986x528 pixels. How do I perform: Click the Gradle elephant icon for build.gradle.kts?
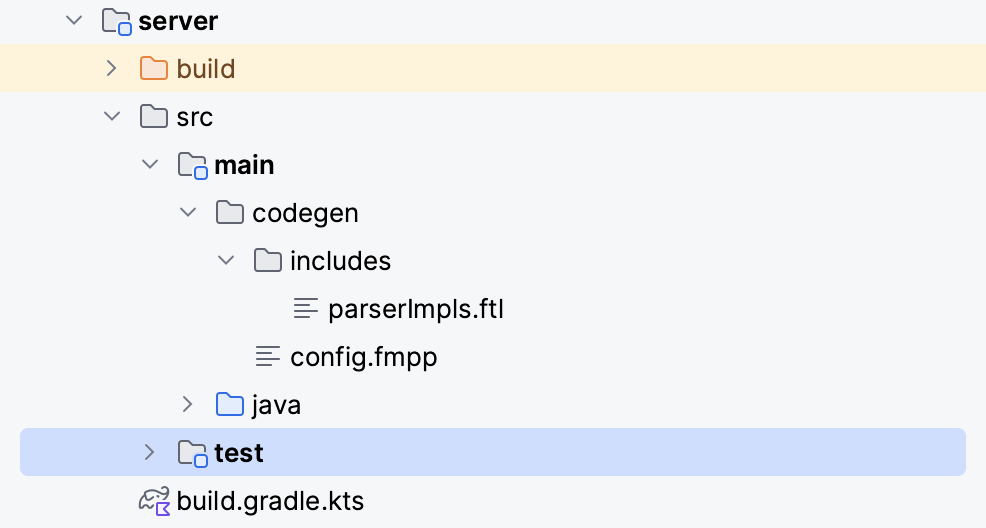[155, 501]
